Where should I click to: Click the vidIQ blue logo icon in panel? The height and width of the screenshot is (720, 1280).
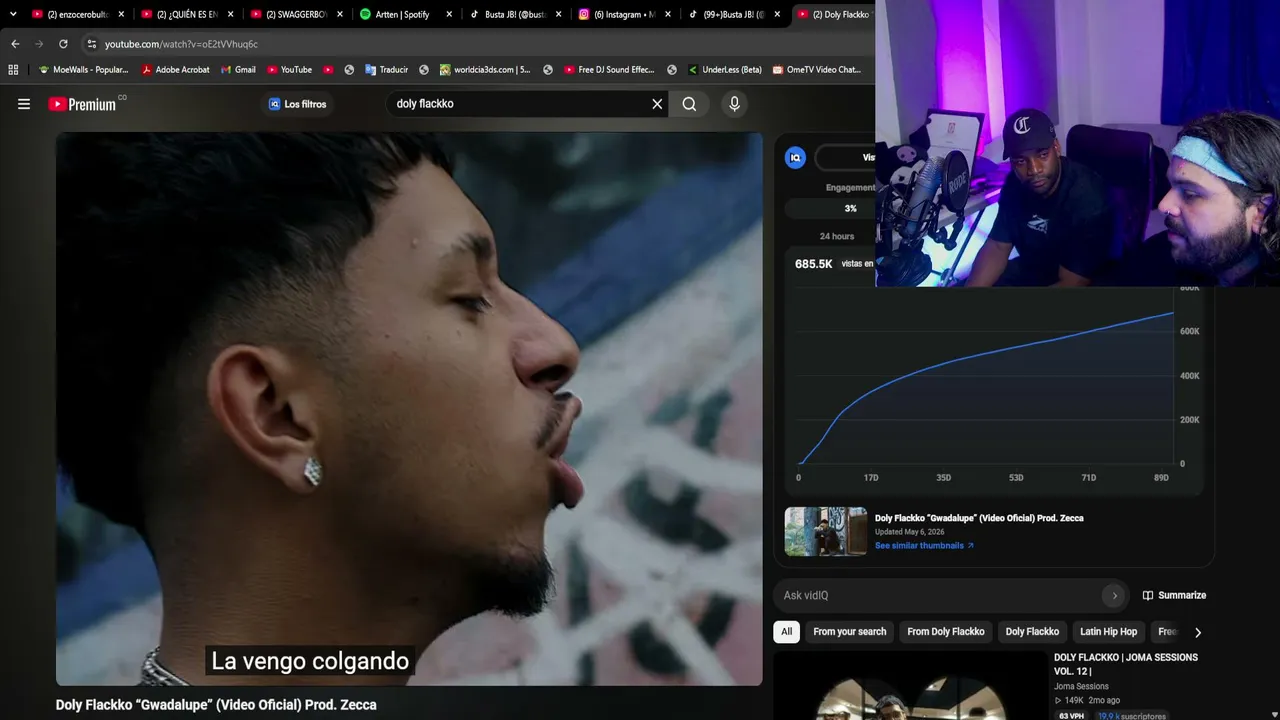tap(796, 158)
